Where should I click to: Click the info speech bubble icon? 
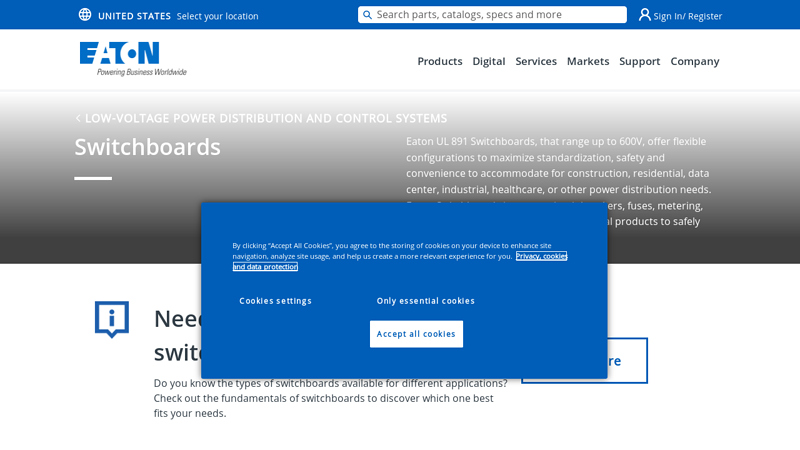[x=112, y=319]
